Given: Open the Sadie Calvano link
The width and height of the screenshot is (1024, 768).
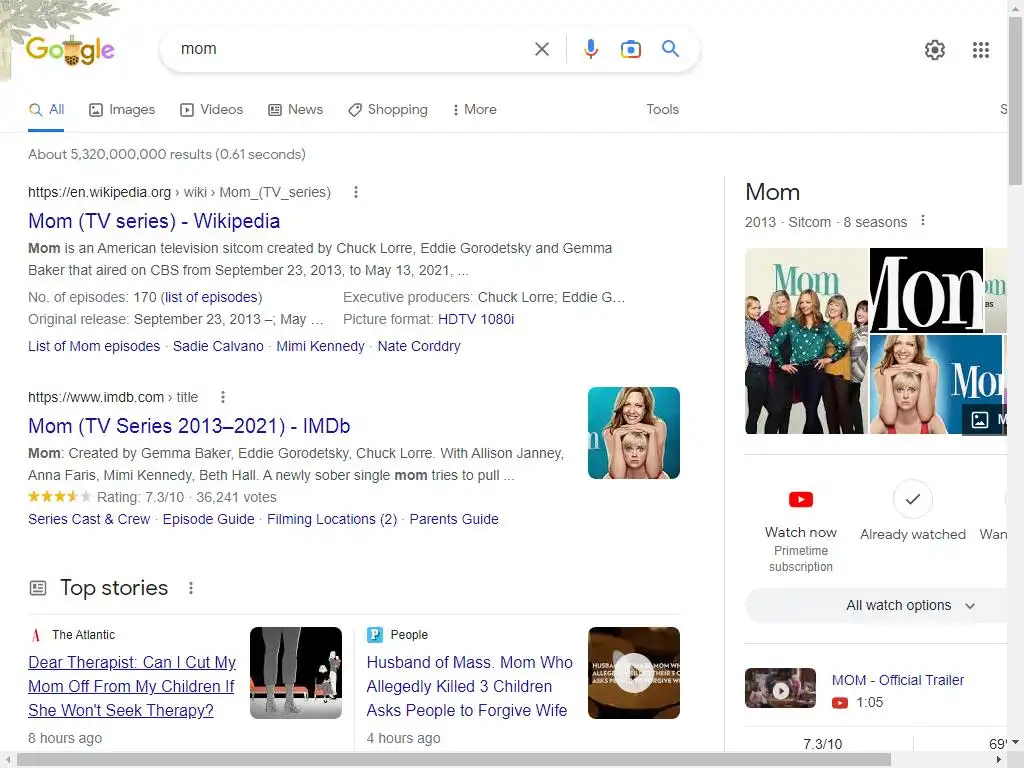Looking at the screenshot, I should coord(218,346).
